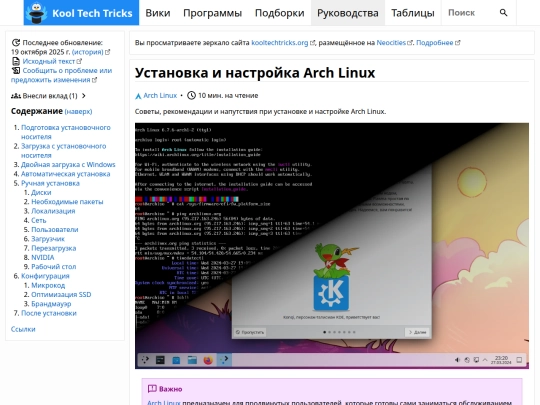Jump to Сеть subsection
Image resolution: width=540 pixels, height=405 pixels.
[39, 220]
